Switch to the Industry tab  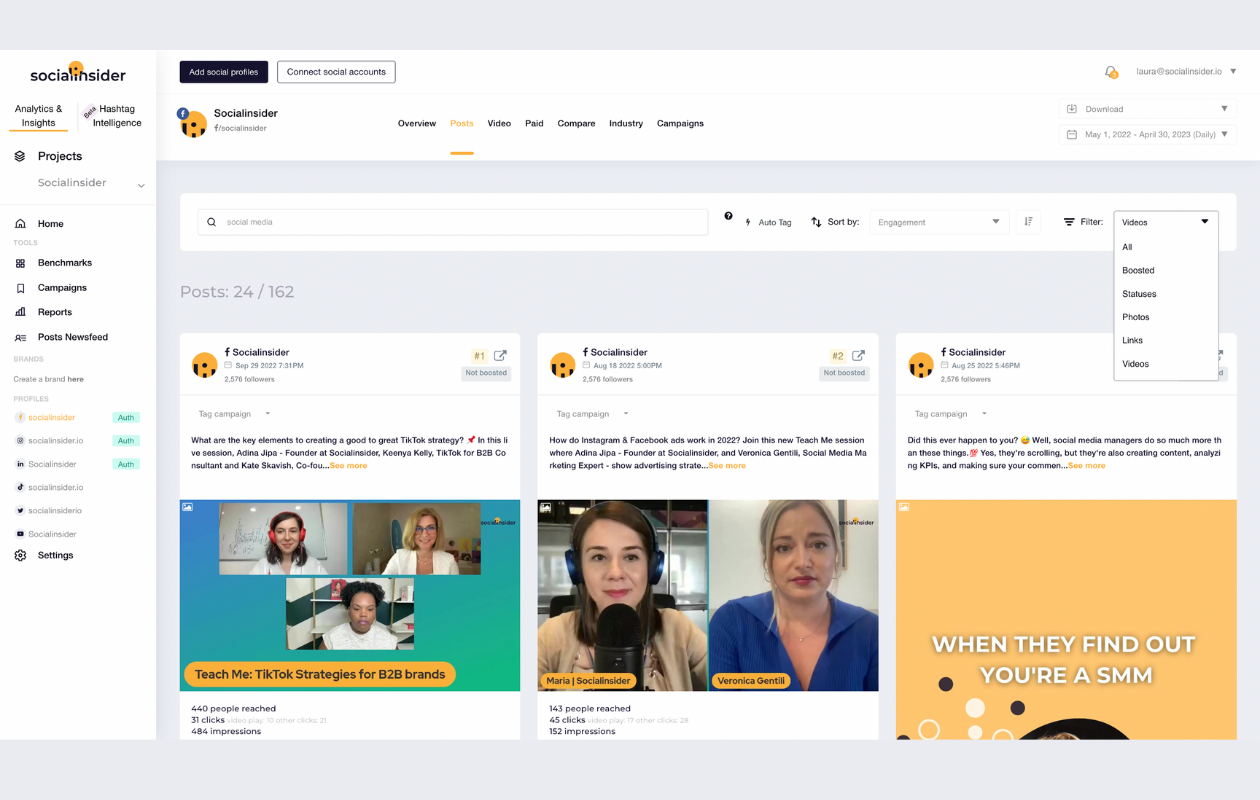626,123
